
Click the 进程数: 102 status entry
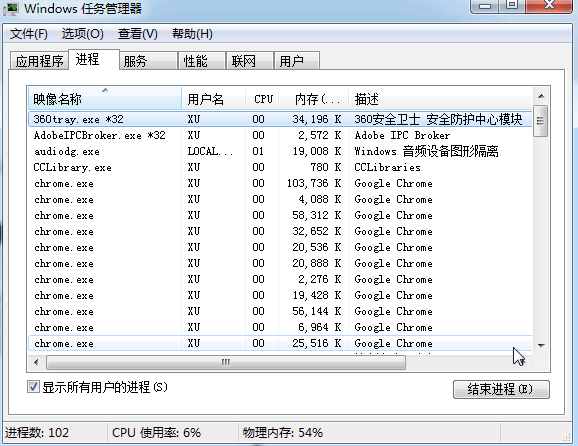point(37,432)
